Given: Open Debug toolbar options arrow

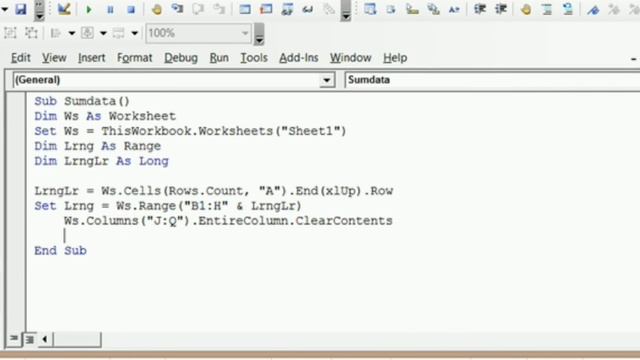Looking at the screenshot, I should click(x=346, y=11).
